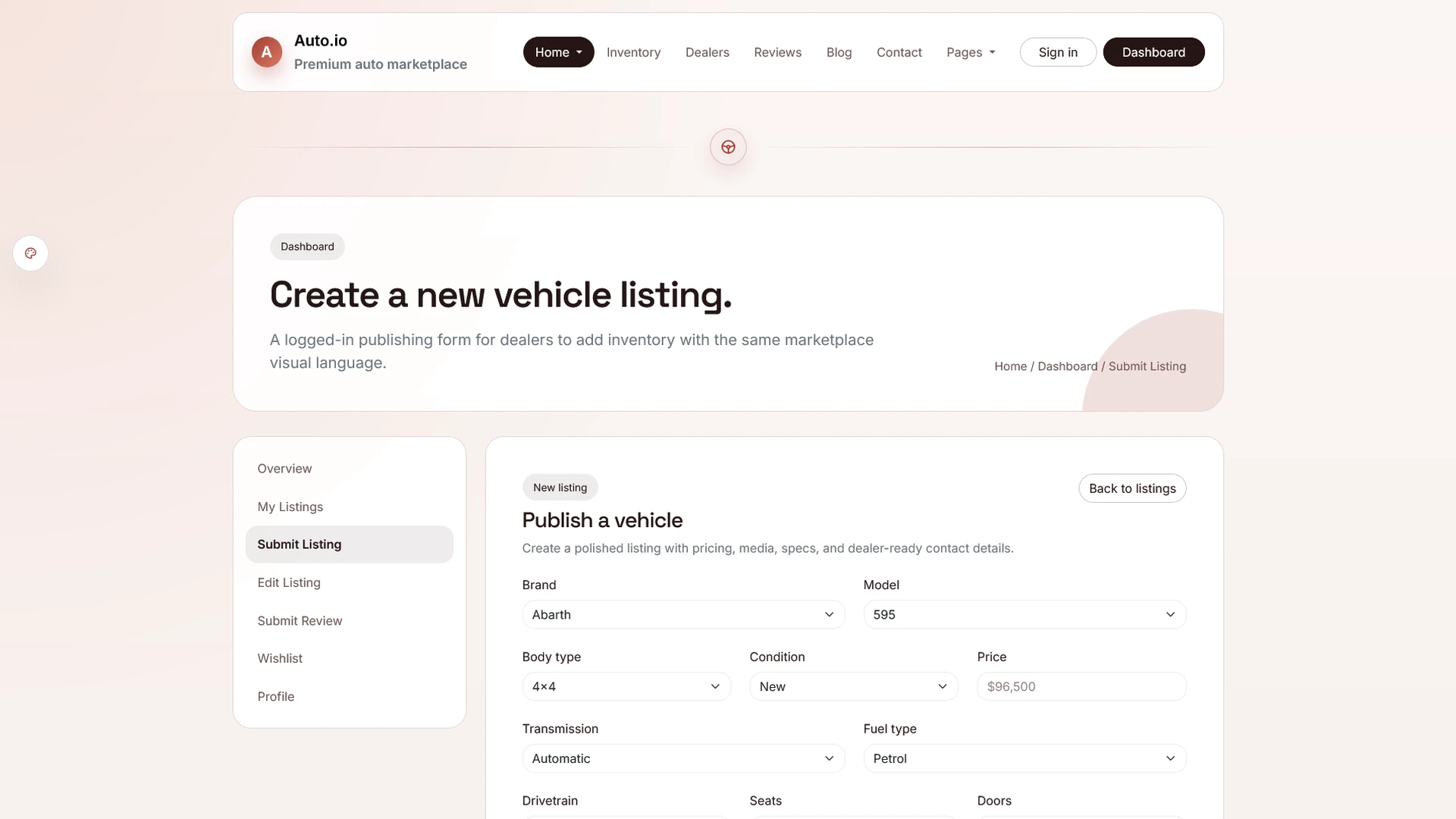
Task: Open the Brand dropdown showing Abarth
Action: click(x=683, y=614)
